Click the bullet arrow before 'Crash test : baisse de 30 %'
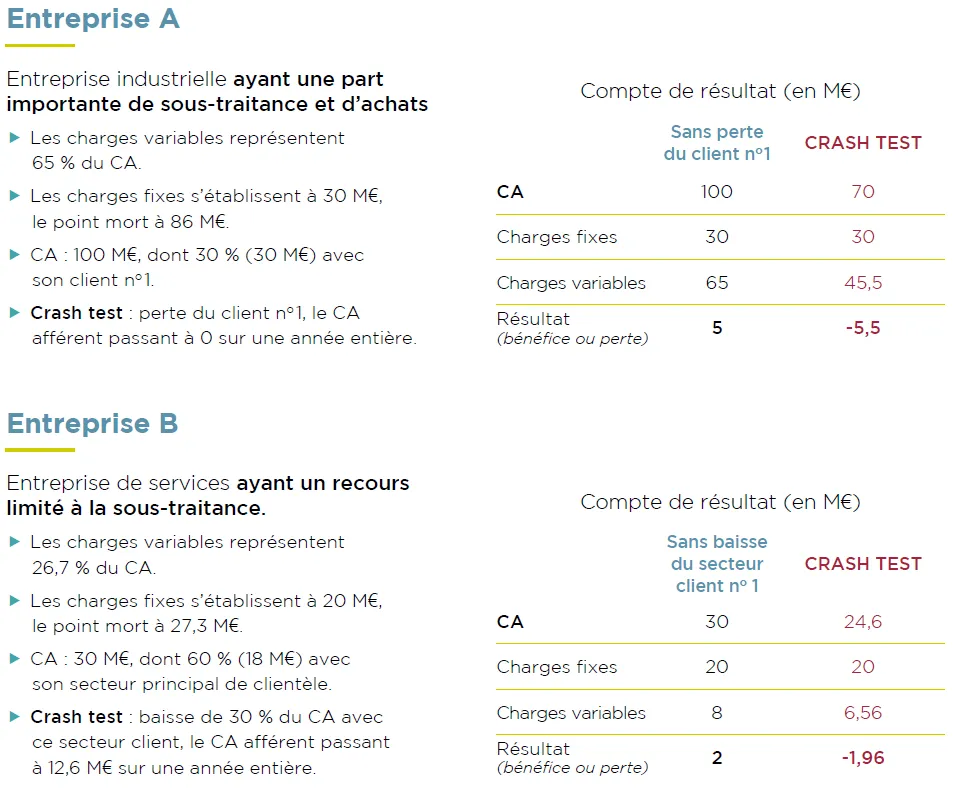This screenshot has height=790, width=955. pos(14,716)
